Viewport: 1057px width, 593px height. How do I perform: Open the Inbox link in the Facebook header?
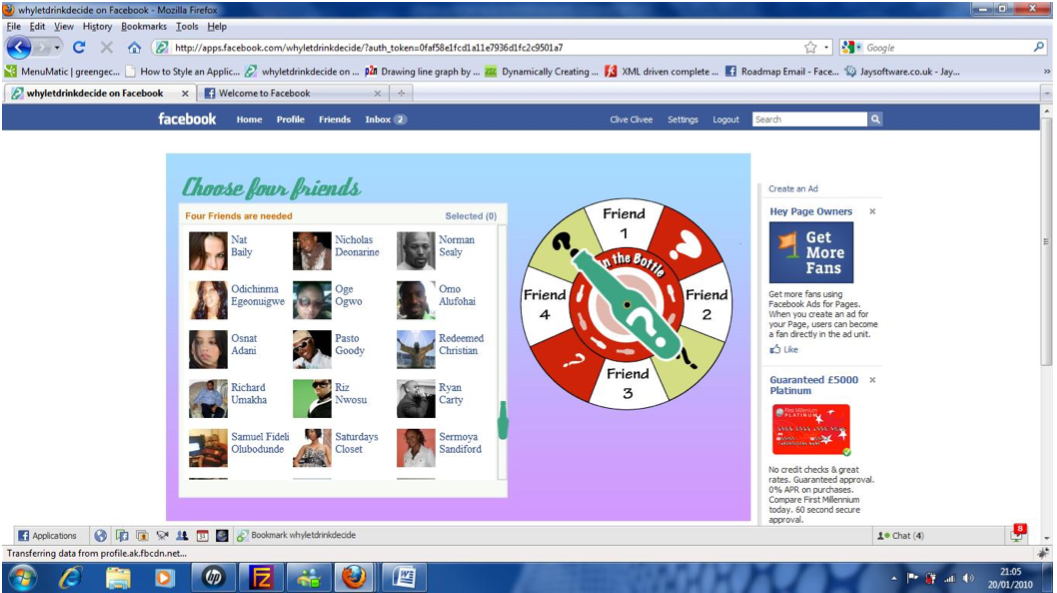[385, 119]
